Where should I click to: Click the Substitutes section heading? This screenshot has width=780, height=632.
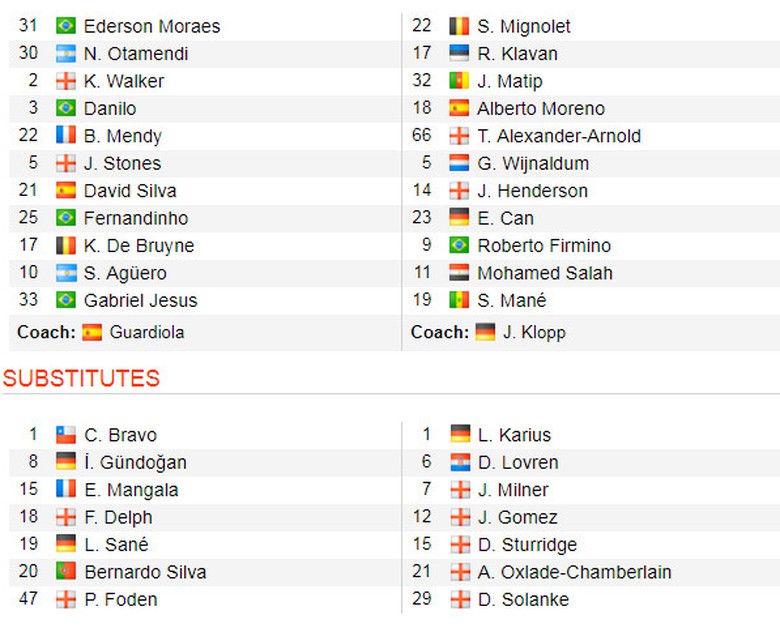(81, 378)
